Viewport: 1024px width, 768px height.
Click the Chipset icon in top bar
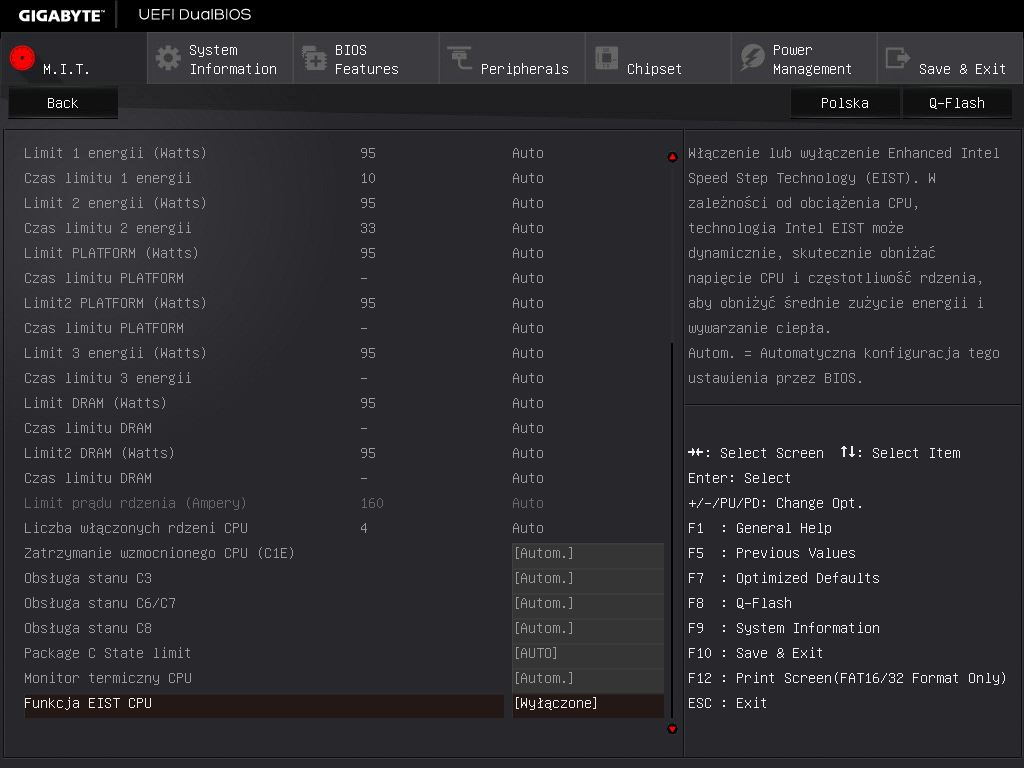click(606, 58)
